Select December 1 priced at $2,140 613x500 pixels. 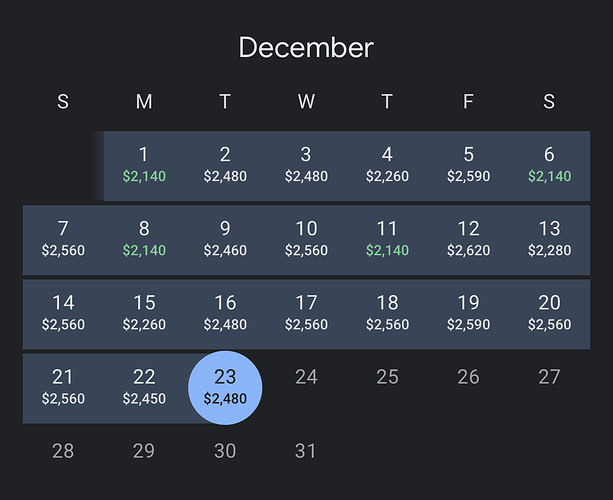coord(144,165)
